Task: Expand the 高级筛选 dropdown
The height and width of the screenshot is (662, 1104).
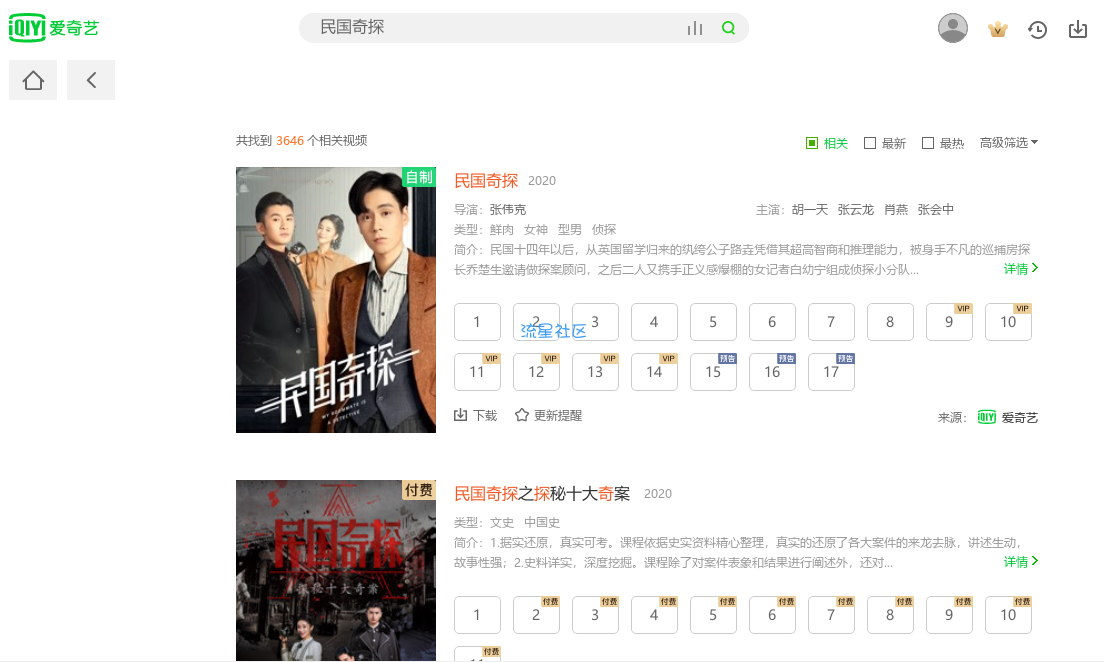Action: click(1009, 142)
